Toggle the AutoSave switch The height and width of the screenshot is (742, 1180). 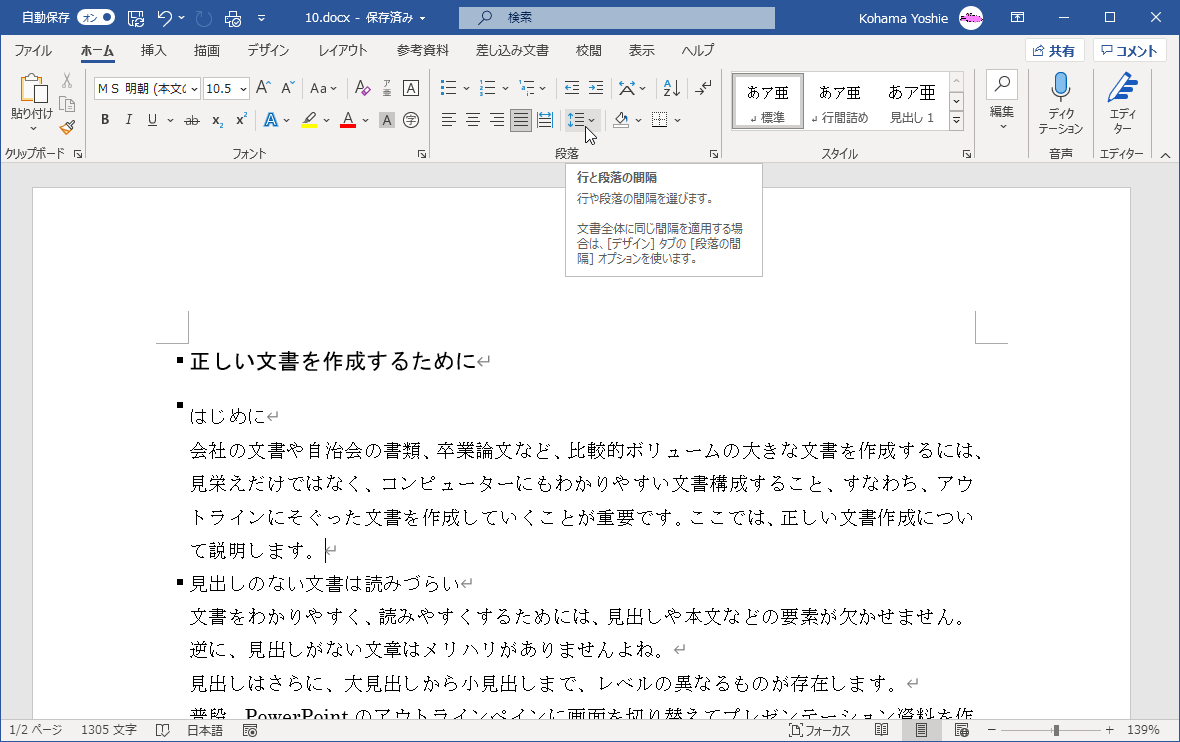(x=96, y=17)
